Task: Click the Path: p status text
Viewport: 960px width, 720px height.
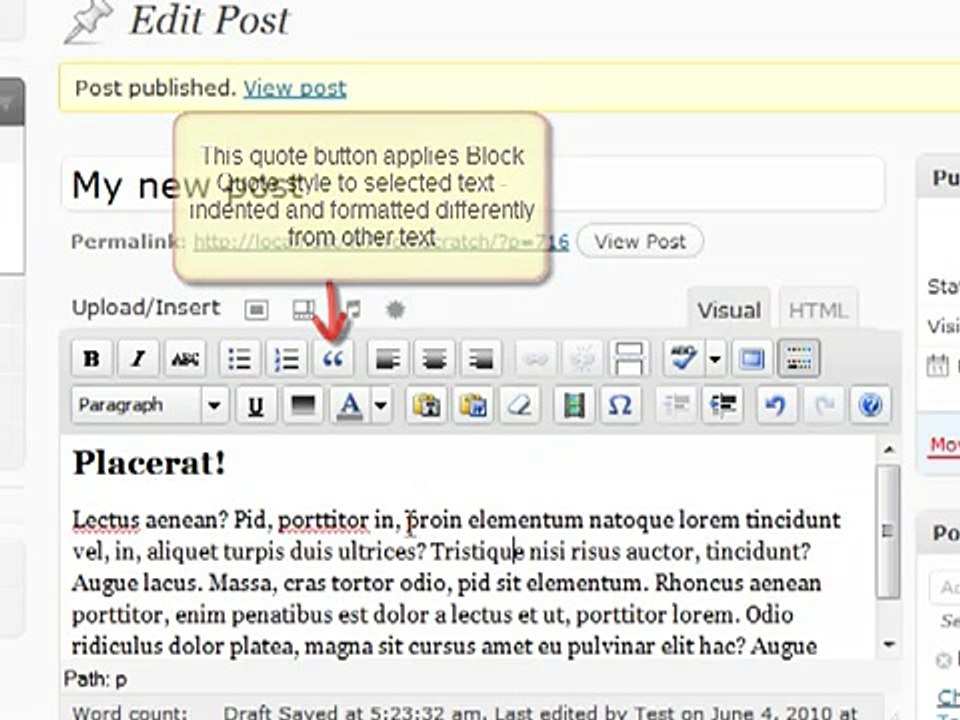Action: [96, 679]
